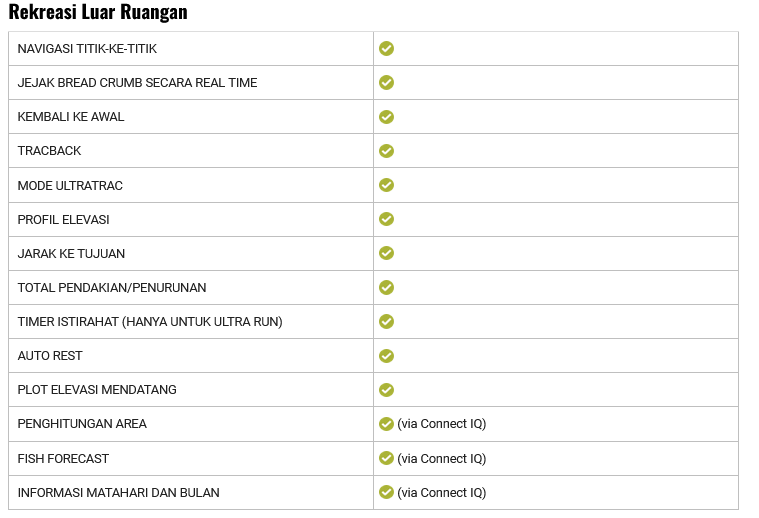Click the checkmark icon for Navigasi Titik-ke-Titik
This screenshot has height=518, width=759.
(x=386, y=48)
